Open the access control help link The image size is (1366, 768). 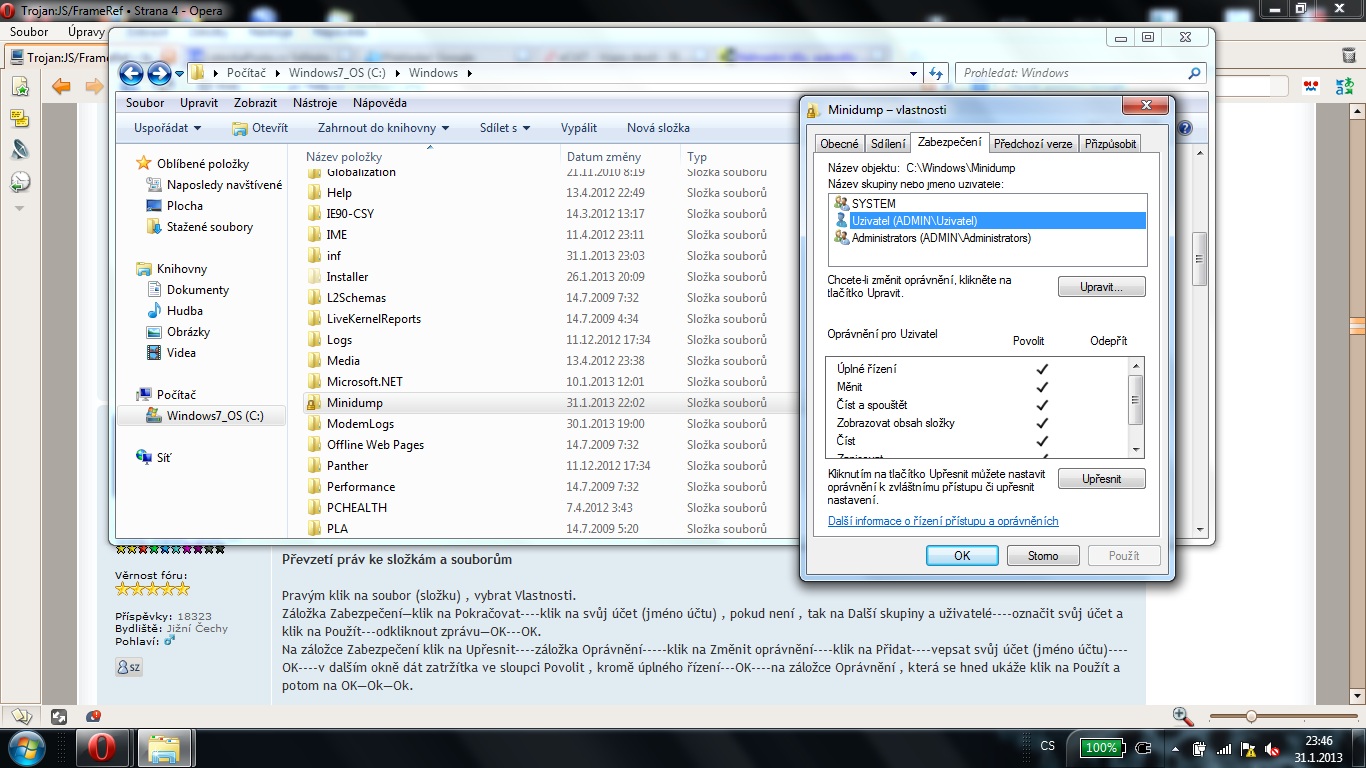click(943, 521)
